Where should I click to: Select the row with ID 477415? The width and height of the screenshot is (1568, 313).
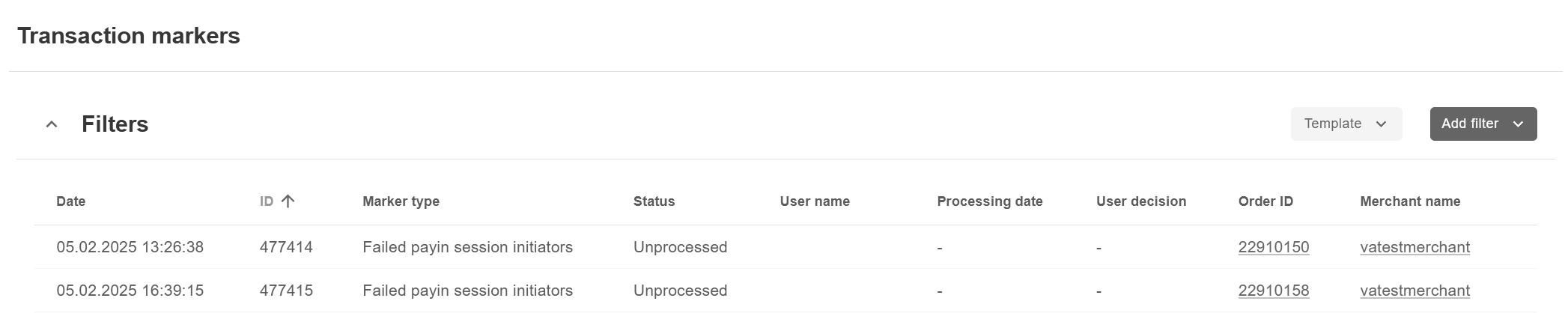[x=286, y=291]
